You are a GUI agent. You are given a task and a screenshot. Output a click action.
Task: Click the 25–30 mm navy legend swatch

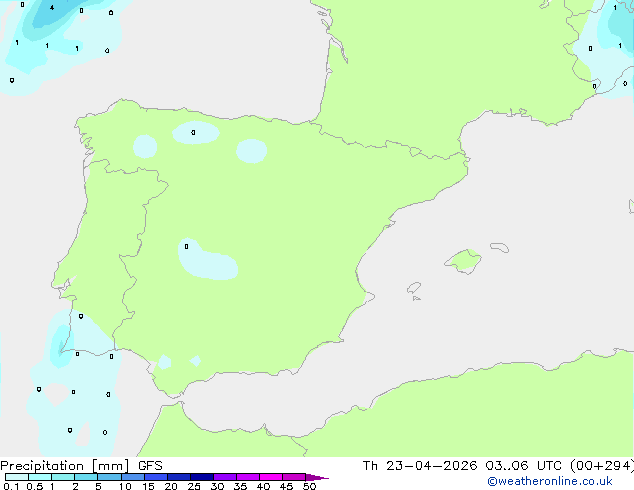202,477
